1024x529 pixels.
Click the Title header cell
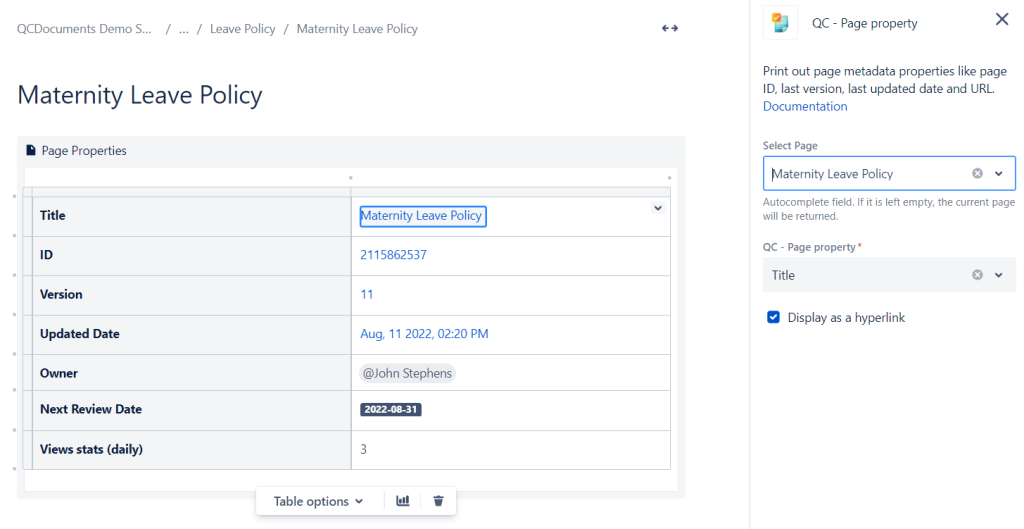[191, 216]
